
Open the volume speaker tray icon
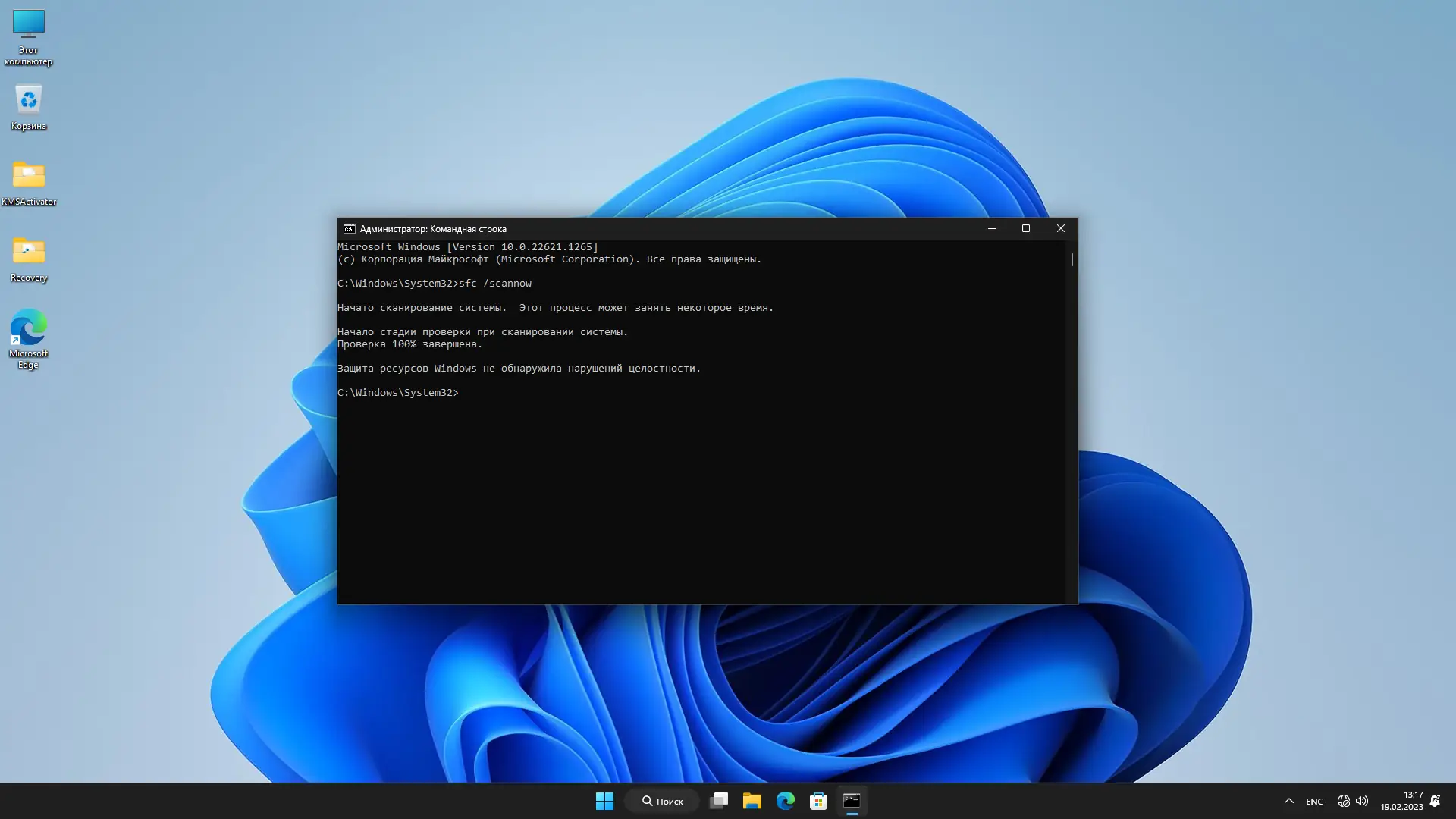[1362, 801]
